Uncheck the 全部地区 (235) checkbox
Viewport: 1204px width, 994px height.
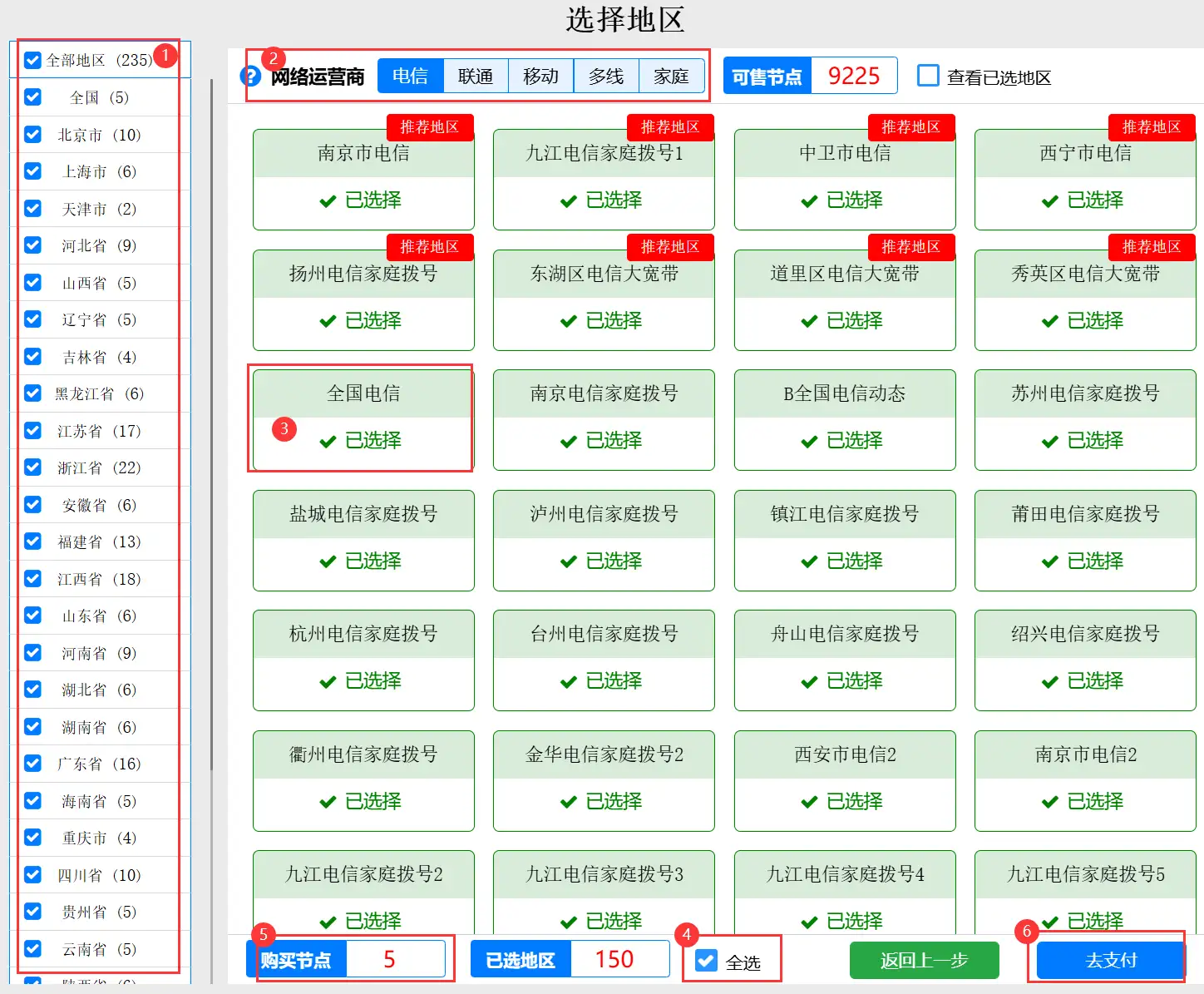coord(33,60)
